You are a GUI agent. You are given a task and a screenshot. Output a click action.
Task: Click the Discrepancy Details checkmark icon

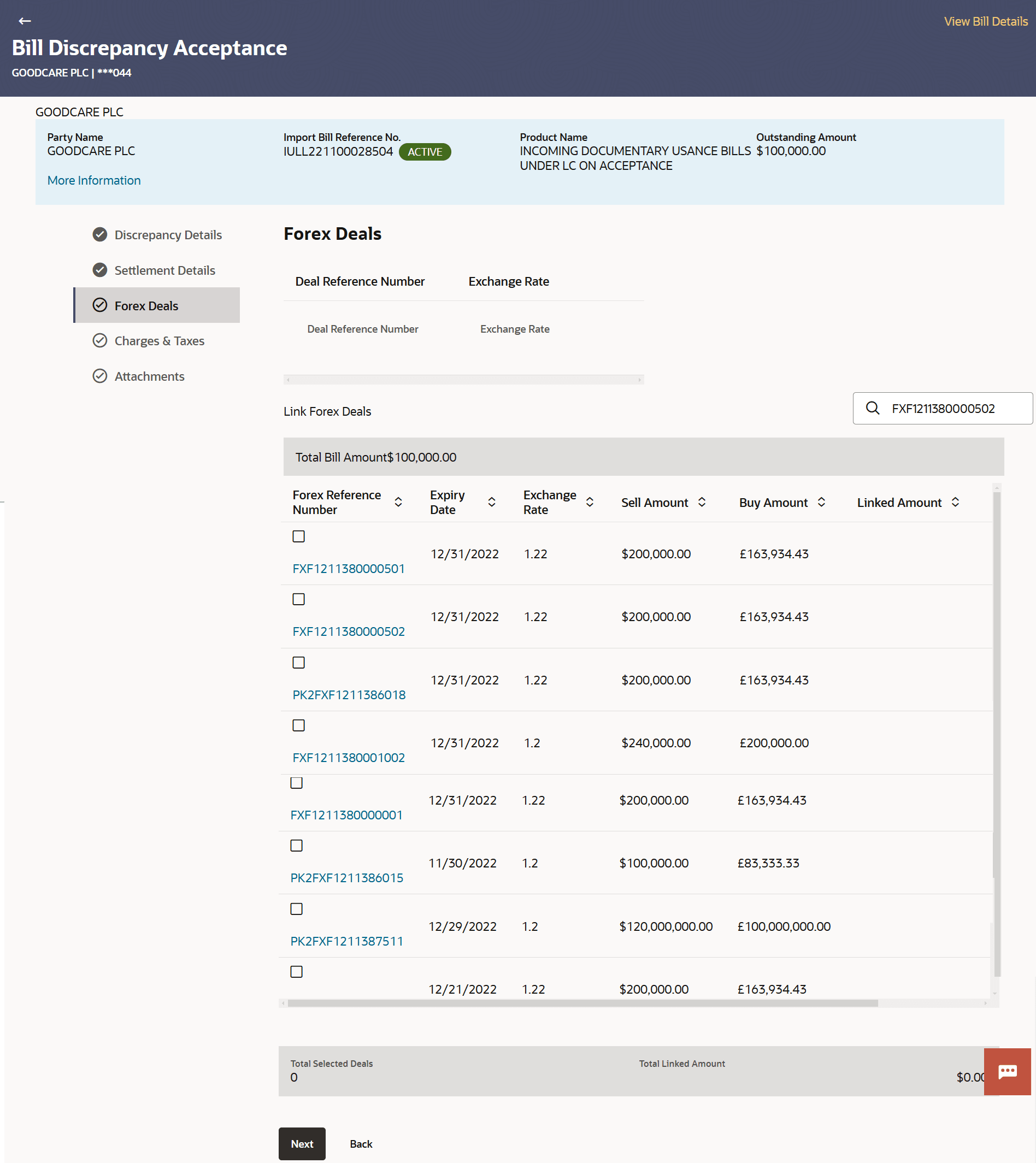[99, 234]
